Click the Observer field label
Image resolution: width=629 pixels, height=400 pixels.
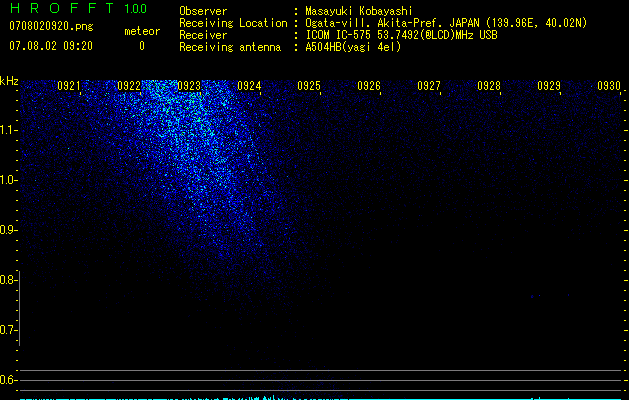(x=203, y=11)
